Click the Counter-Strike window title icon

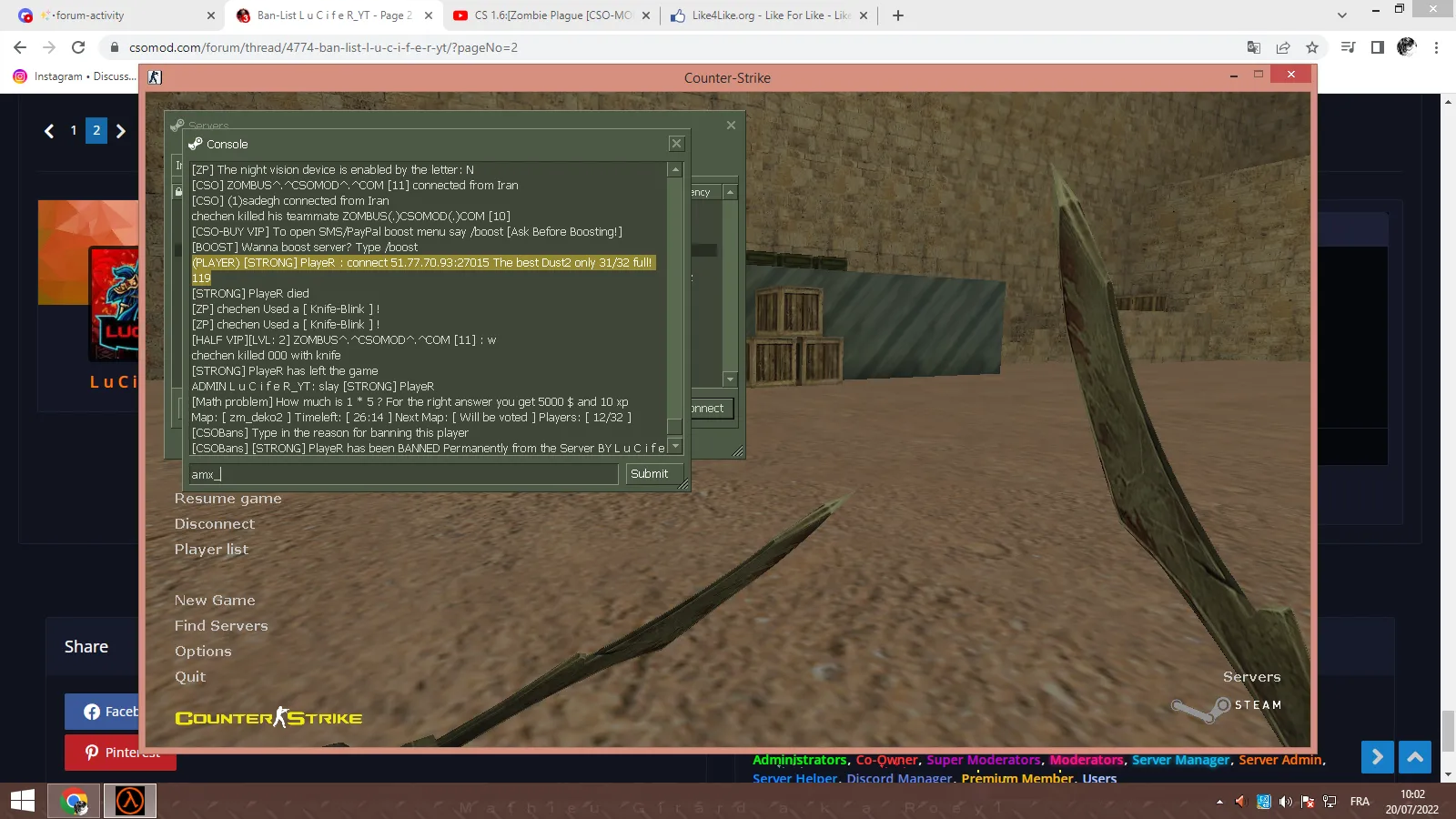(155, 77)
